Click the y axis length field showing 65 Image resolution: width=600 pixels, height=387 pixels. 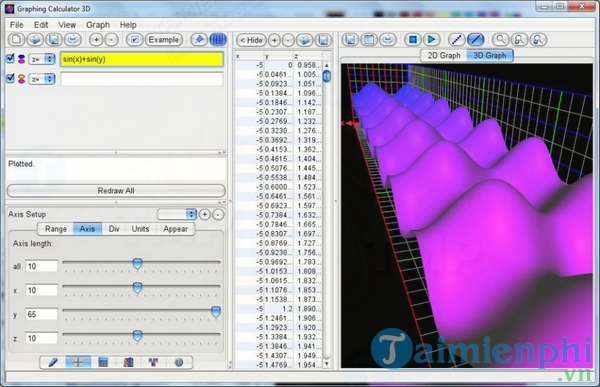(x=41, y=314)
